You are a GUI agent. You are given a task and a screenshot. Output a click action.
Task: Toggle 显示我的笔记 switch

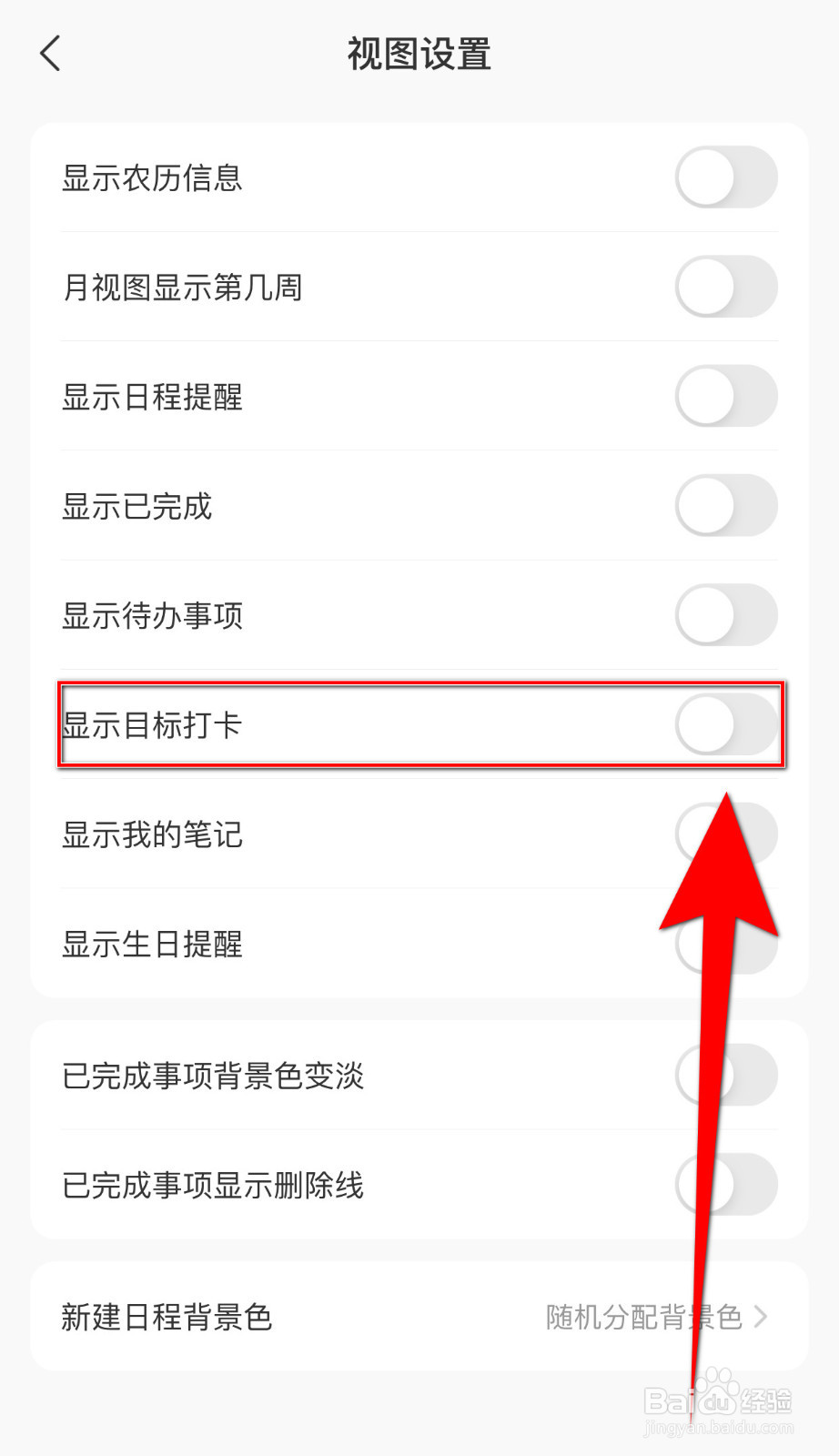(x=726, y=834)
